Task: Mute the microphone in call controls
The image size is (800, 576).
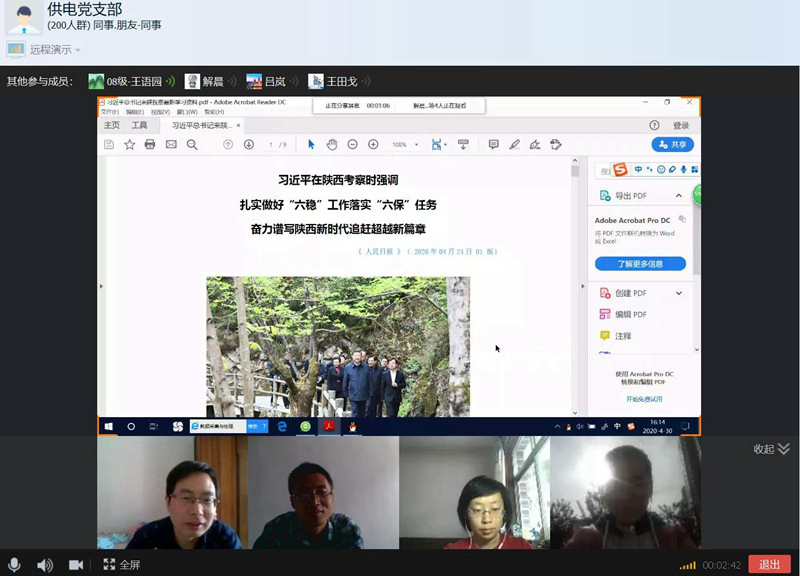Action: (14, 565)
